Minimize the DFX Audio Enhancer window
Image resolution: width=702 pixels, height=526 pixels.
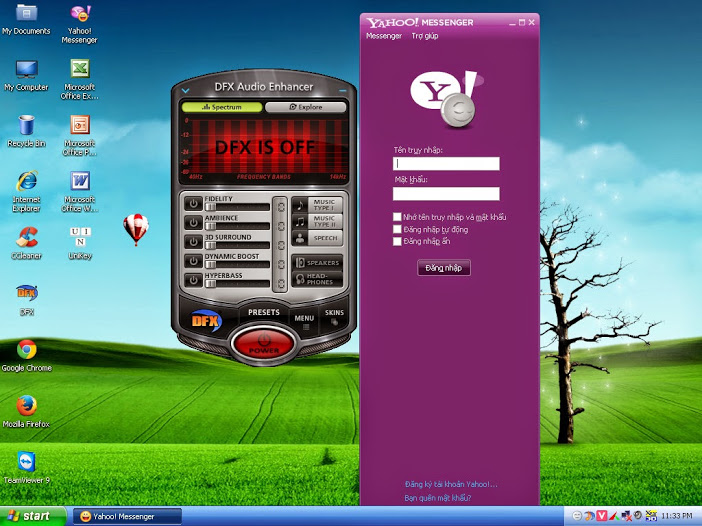click(x=342, y=91)
